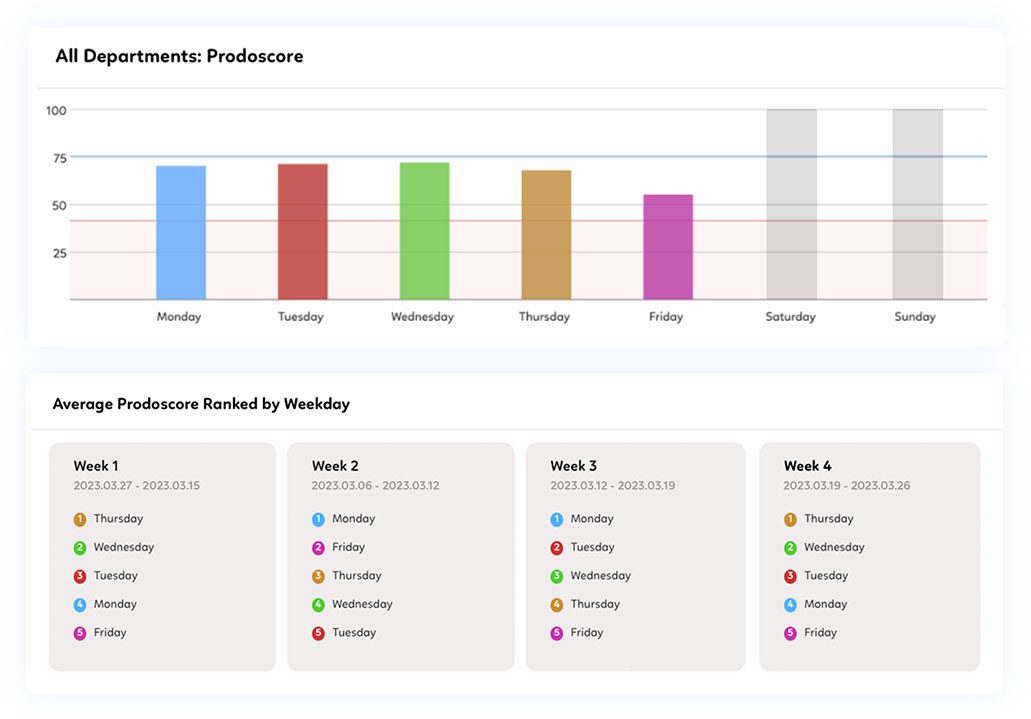Click the red rank 5 badge in Week 2
The image size is (1031, 719).
tap(318, 633)
